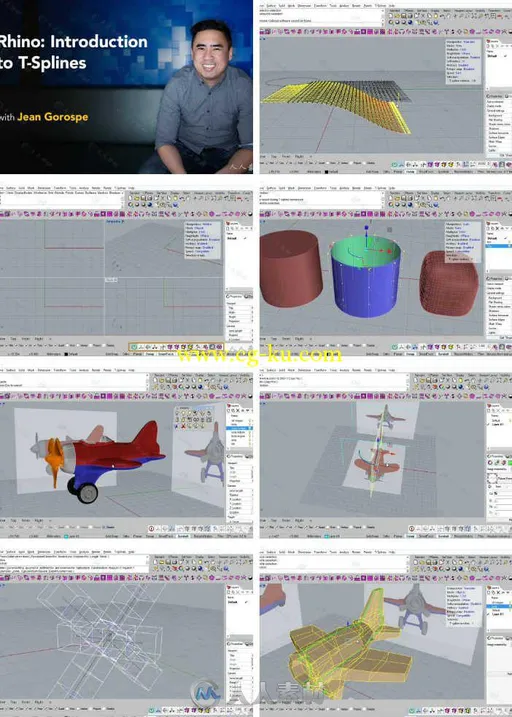512x717 pixels.
Task: Click delete layer X icon in red airplane Layers panel
Action: pos(237,411)
